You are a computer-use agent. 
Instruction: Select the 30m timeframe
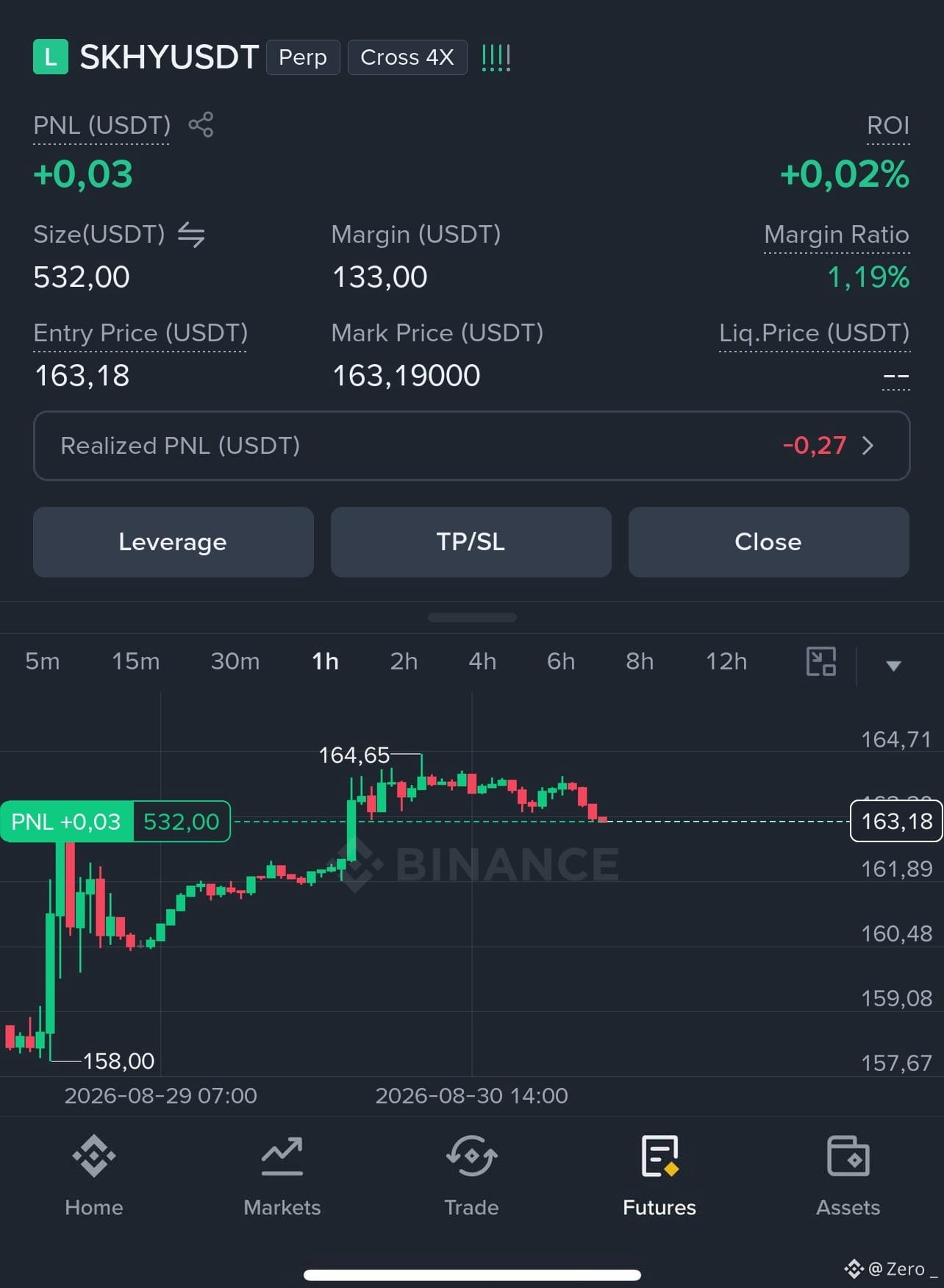[x=235, y=661]
